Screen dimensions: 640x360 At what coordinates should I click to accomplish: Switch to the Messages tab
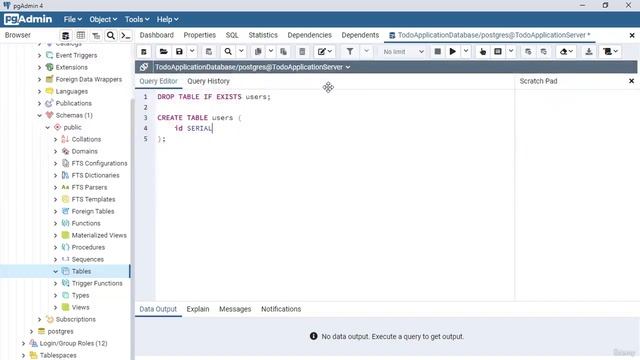click(x=235, y=309)
